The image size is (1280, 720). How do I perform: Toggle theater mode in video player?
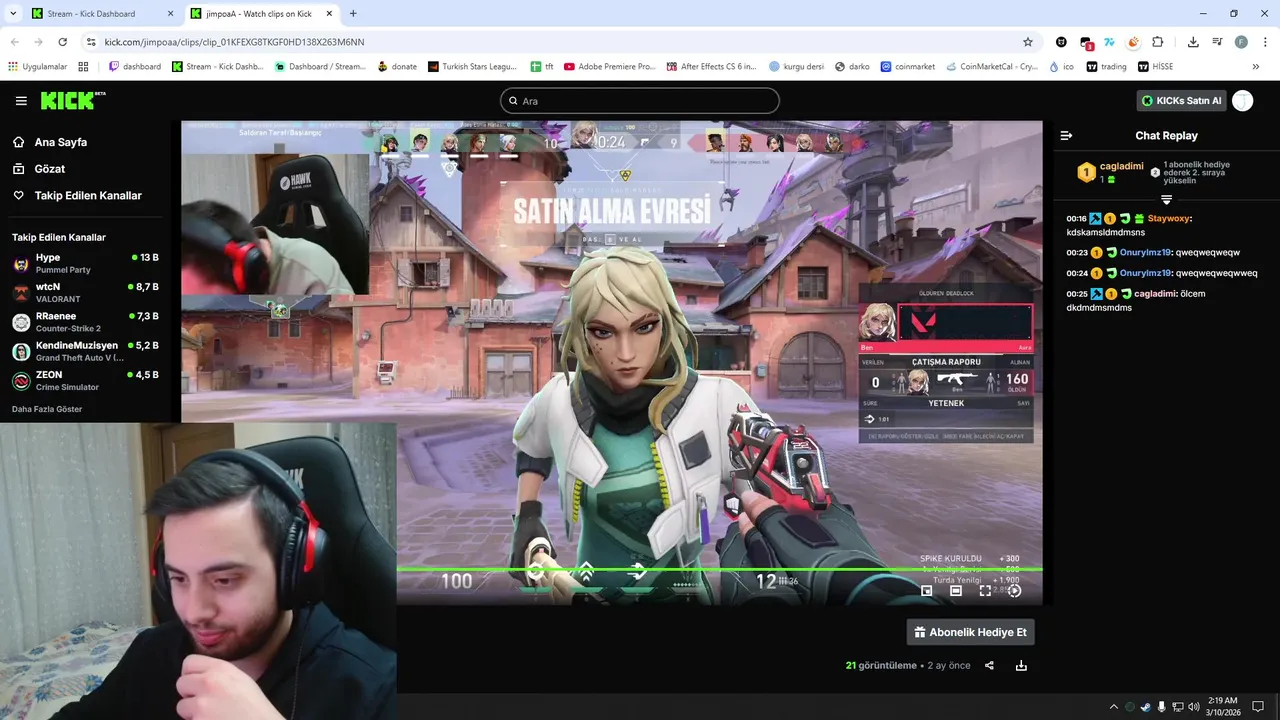click(956, 591)
